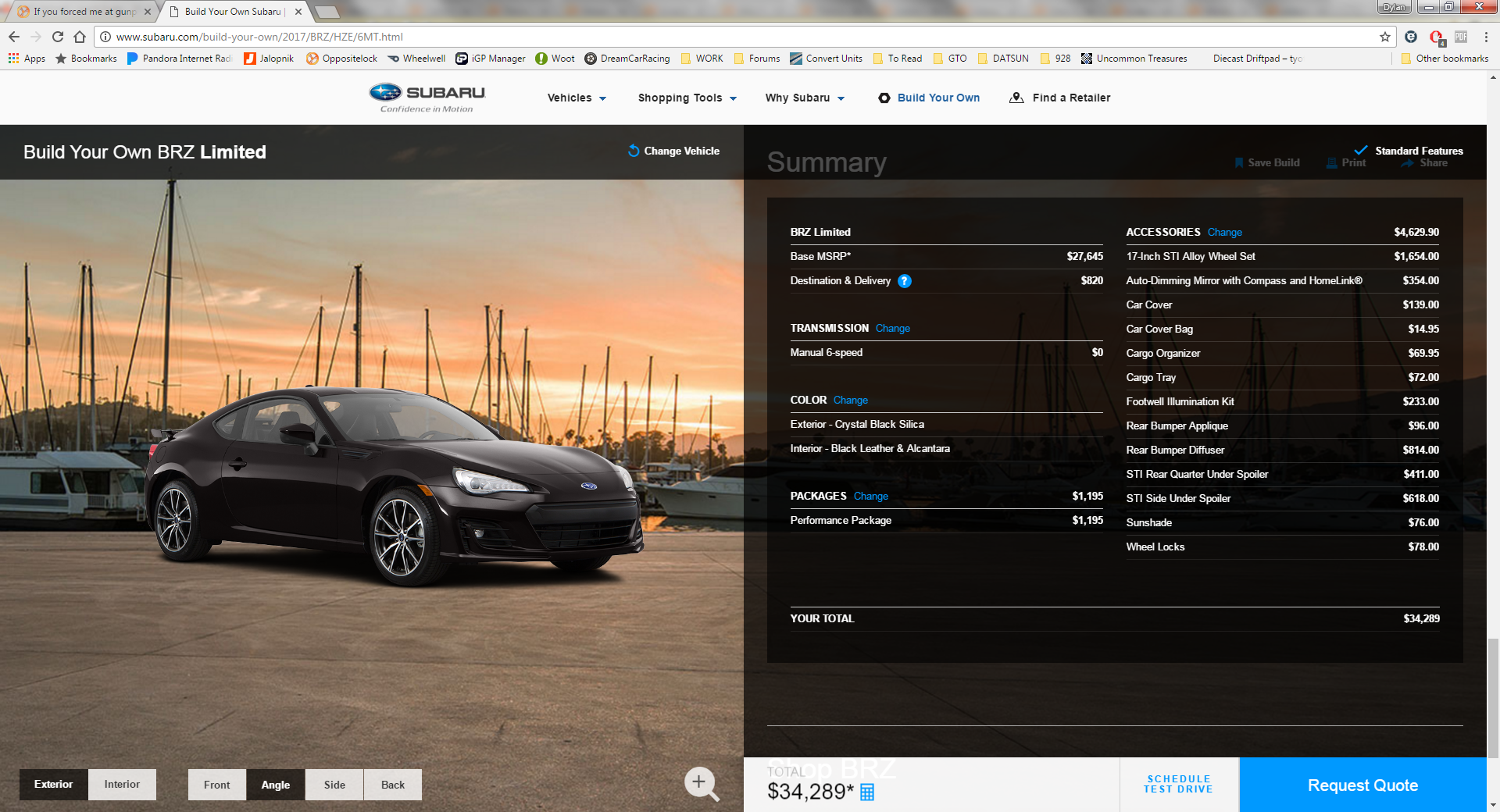The image size is (1500, 812).
Task: Open Chrome three-dot menu
Action: click(1486, 37)
